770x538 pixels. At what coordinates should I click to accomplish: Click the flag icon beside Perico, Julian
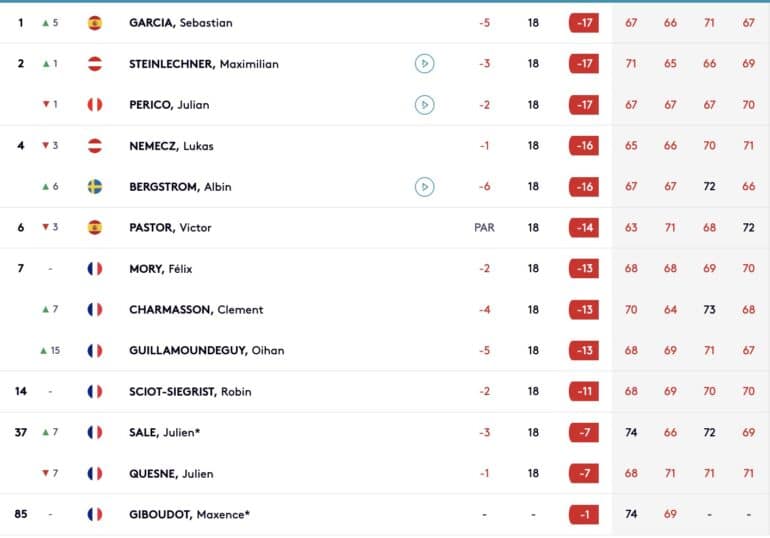pos(95,105)
